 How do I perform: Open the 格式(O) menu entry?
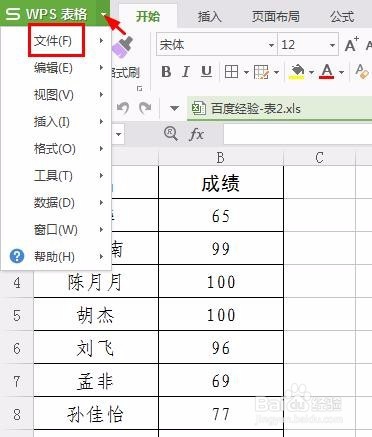pos(56,149)
